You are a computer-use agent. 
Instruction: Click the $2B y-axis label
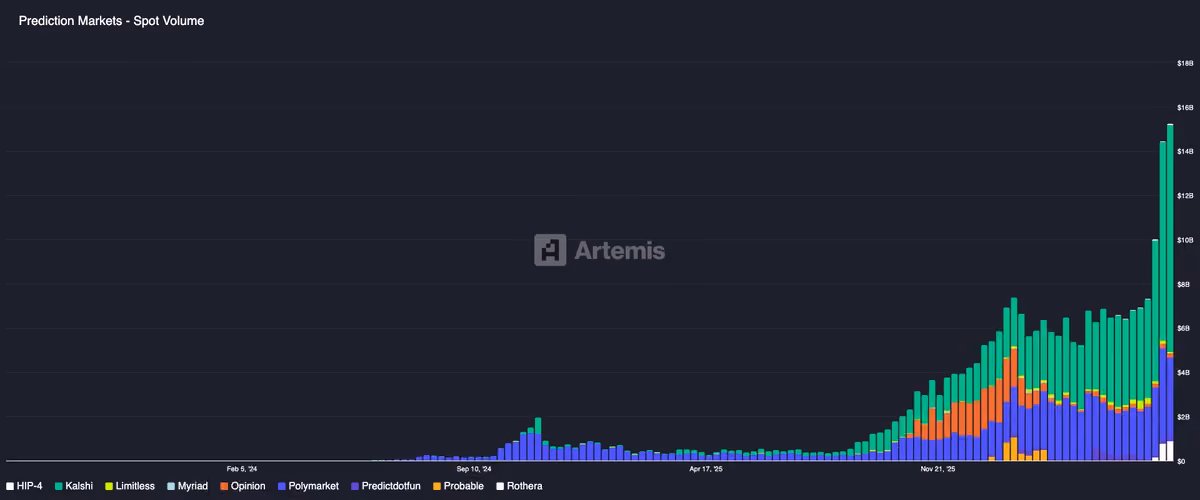click(x=1185, y=417)
